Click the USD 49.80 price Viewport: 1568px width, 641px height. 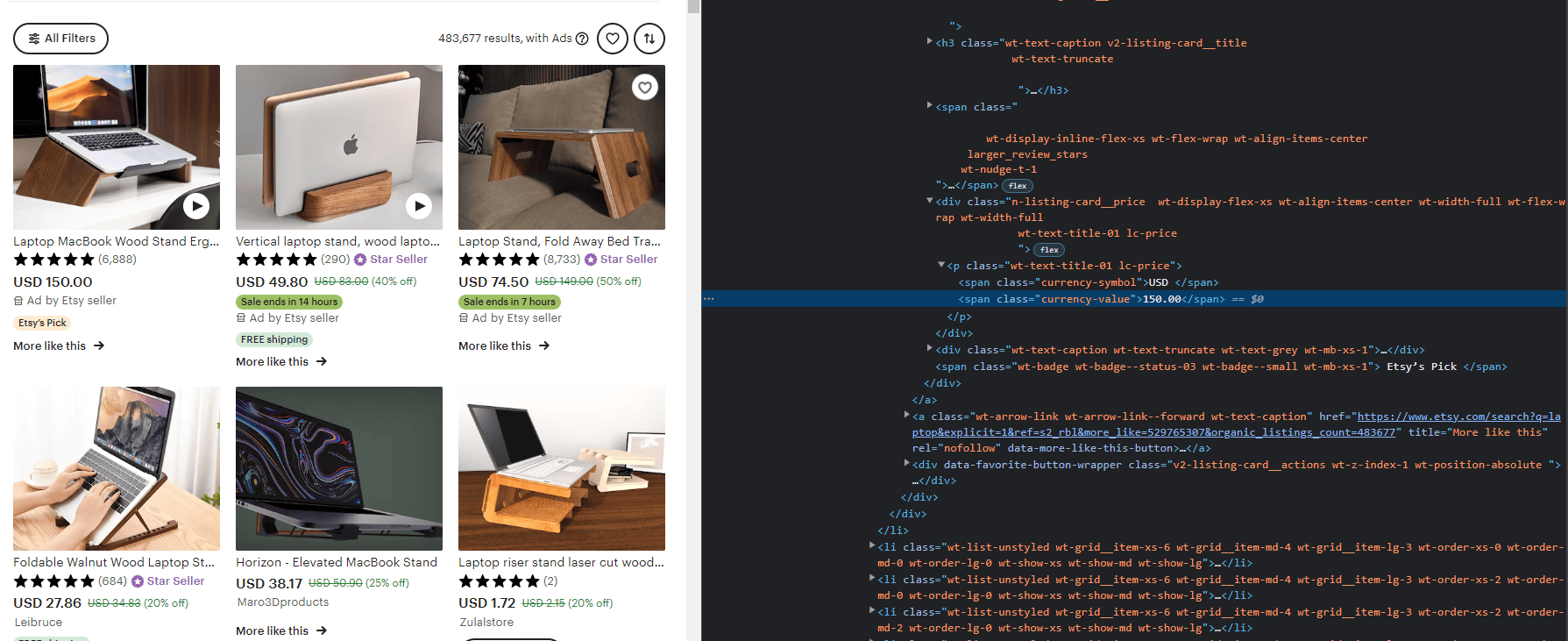pyautogui.click(x=272, y=282)
